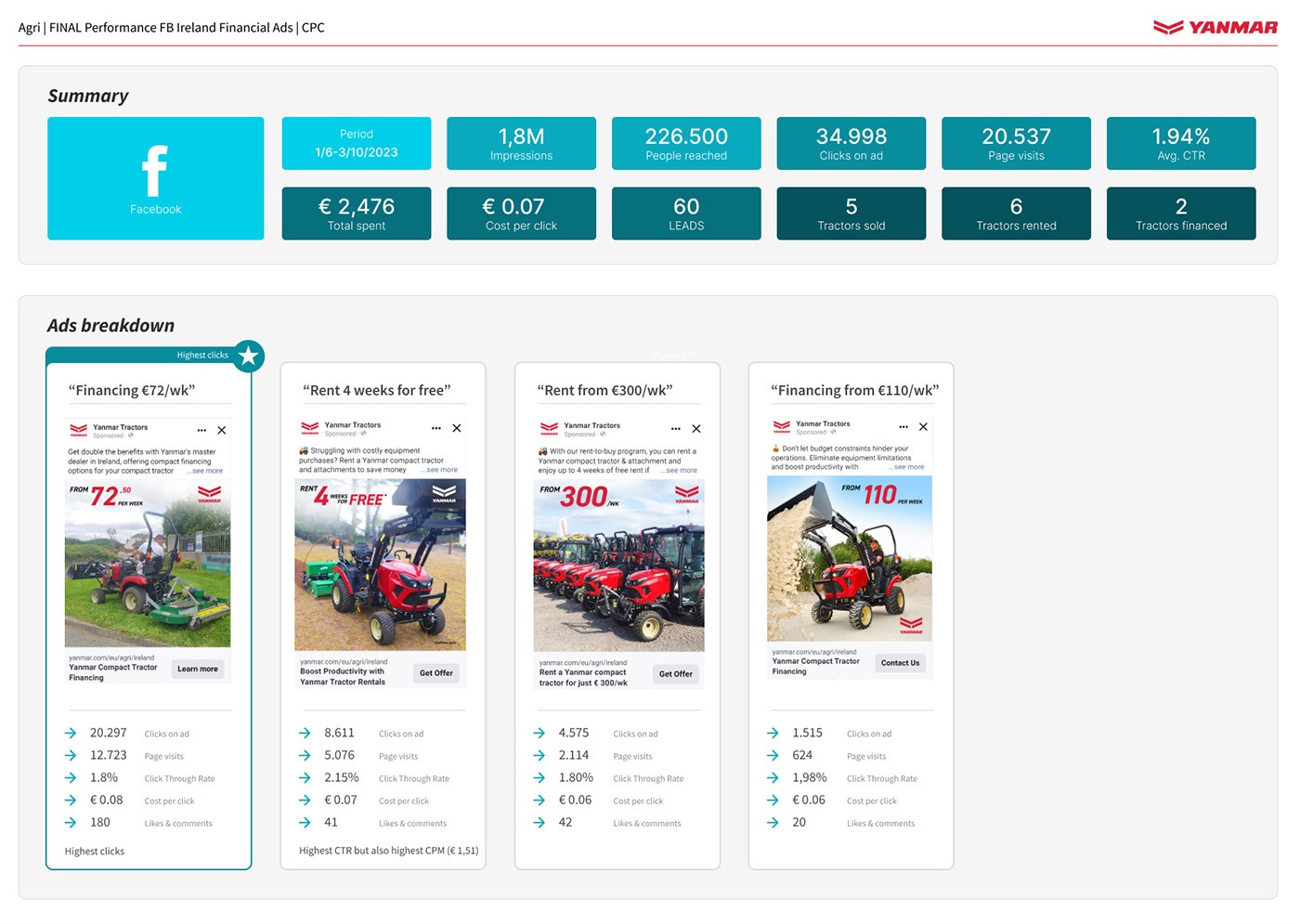Click the 20.537 Page visits tile
Viewport: 1300px width, 924px height.
tap(1017, 143)
